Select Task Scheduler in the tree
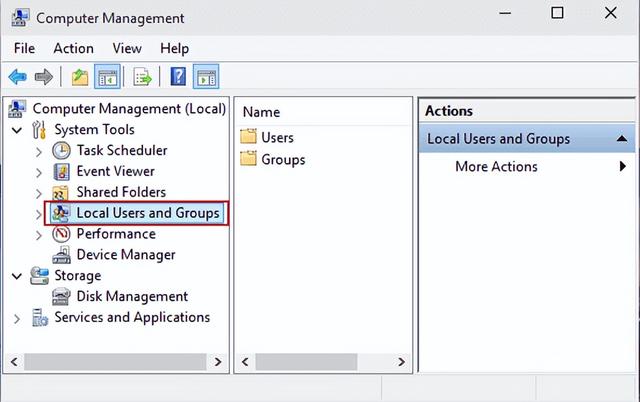The height and width of the screenshot is (402, 640). tap(122, 151)
